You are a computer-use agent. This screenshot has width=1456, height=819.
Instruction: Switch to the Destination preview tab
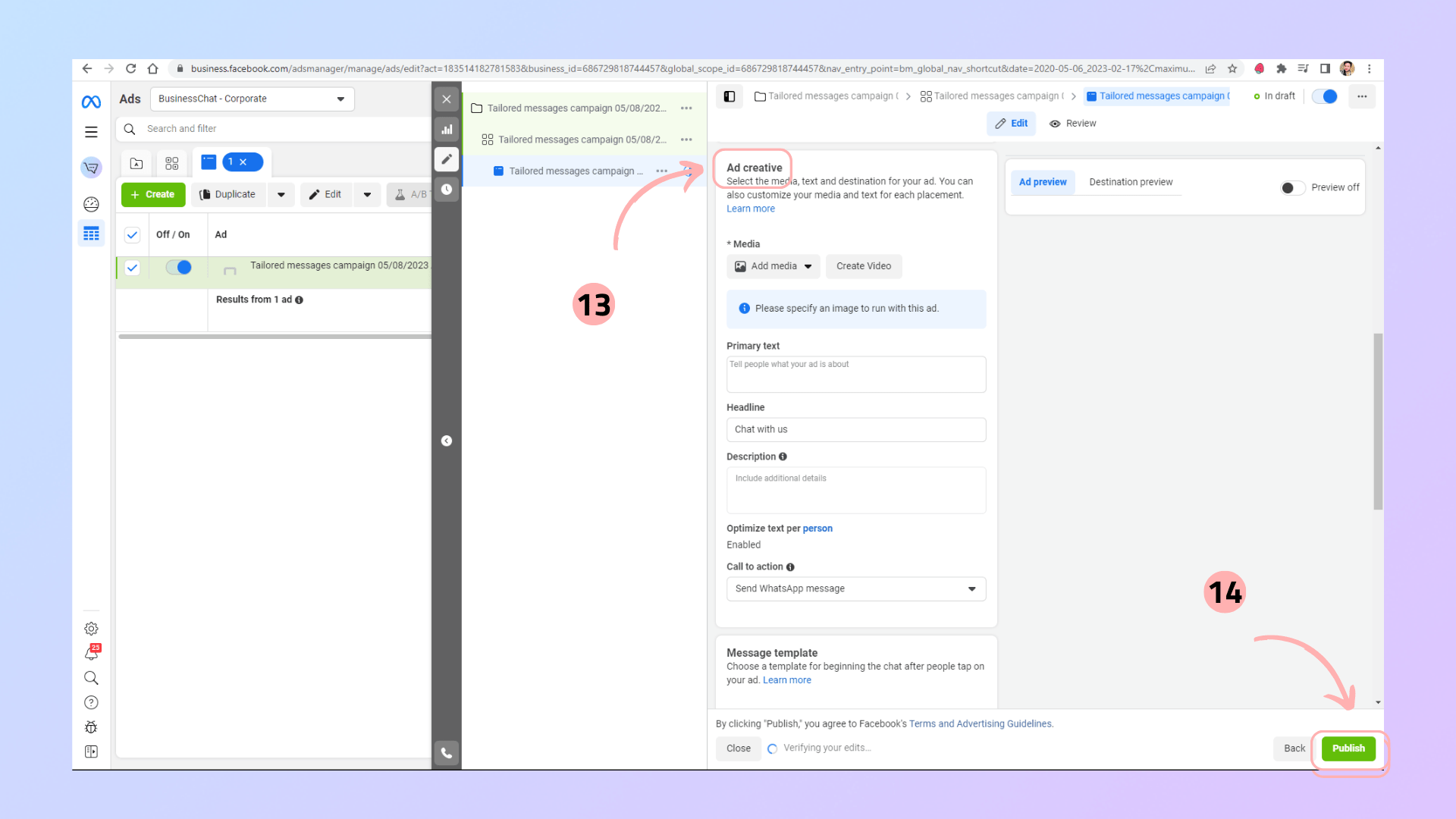tap(1131, 182)
